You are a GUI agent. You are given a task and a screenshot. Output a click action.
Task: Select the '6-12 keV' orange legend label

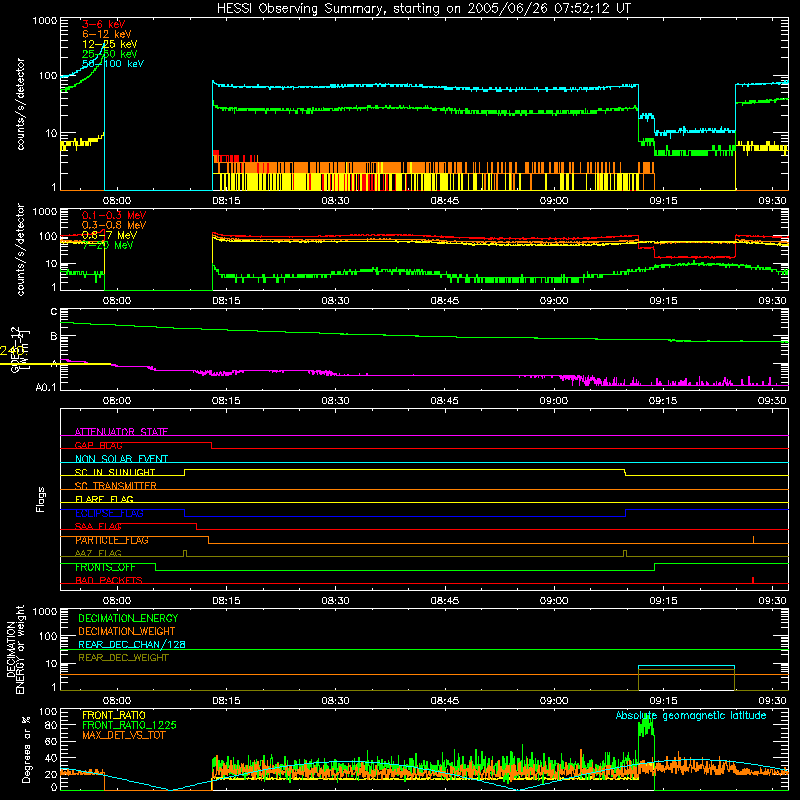coord(107,34)
